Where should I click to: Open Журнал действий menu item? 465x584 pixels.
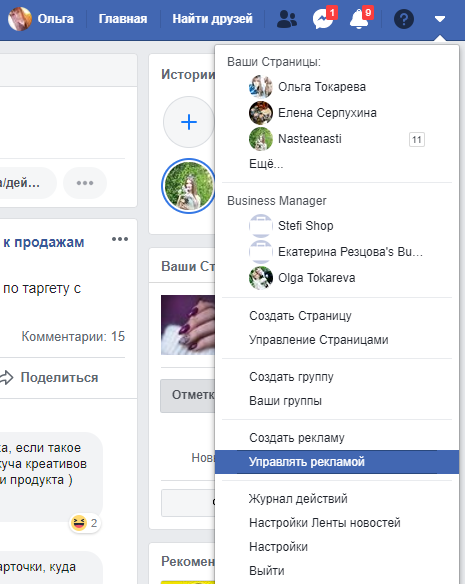coord(298,499)
